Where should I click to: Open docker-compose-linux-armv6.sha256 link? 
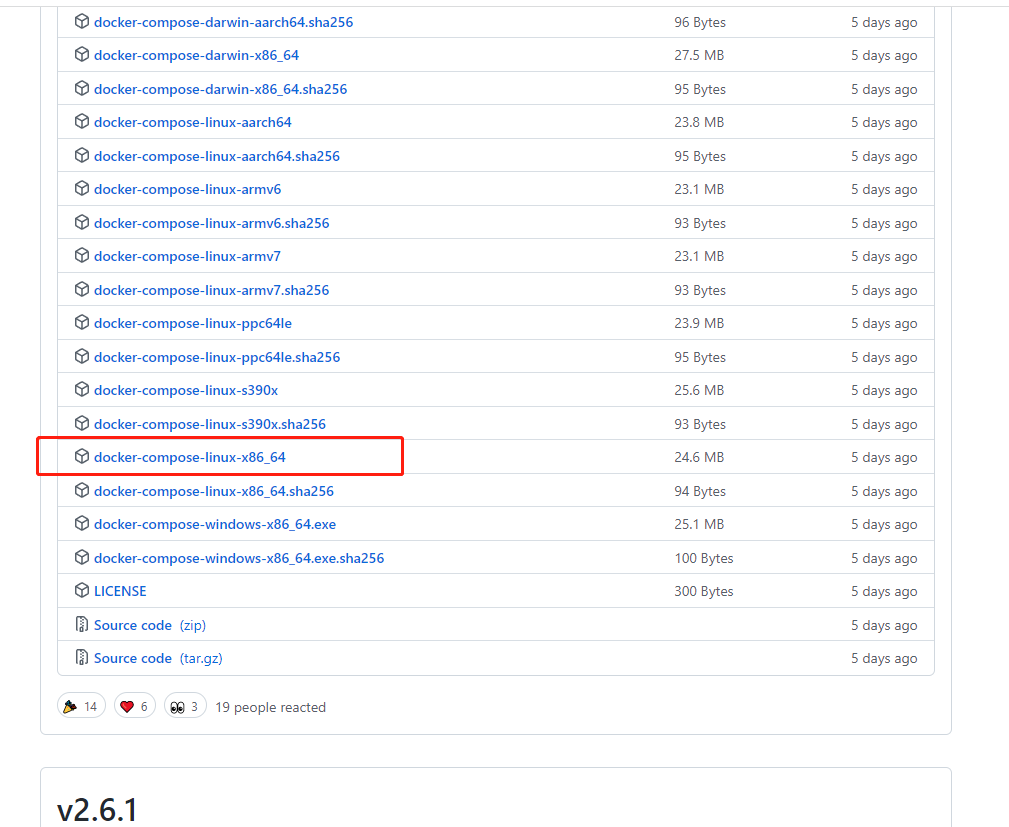[x=211, y=223]
